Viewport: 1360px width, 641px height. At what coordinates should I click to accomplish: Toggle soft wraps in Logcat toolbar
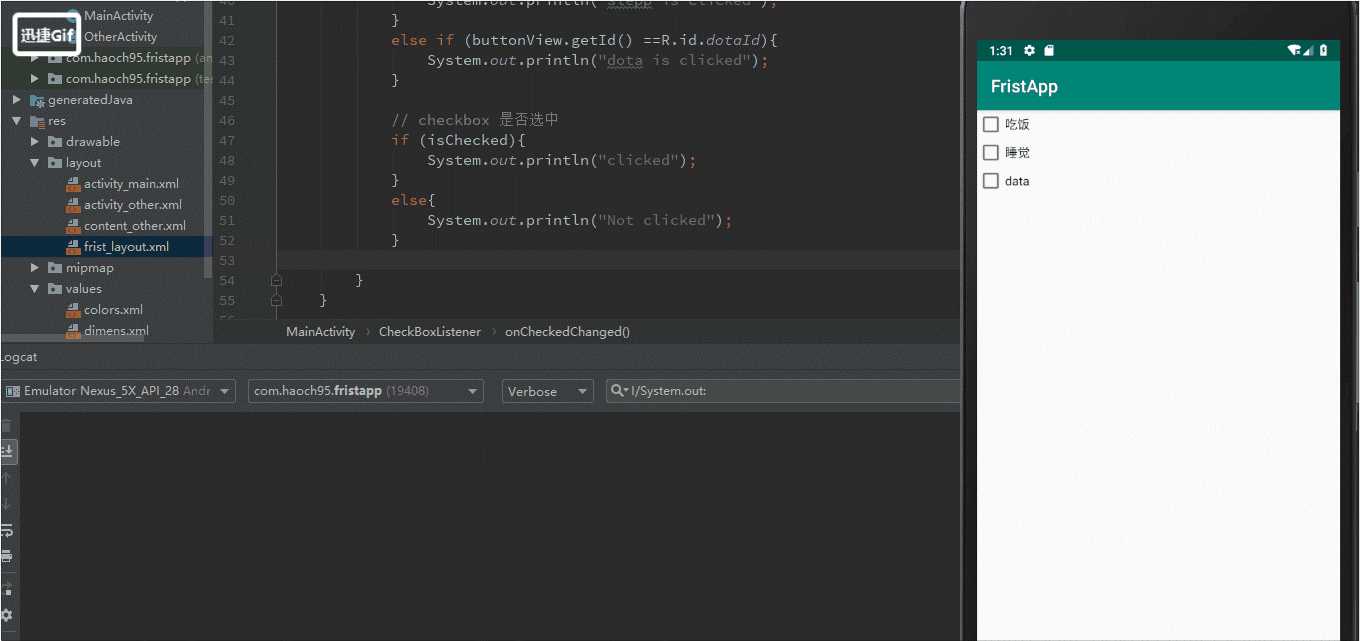click(6, 530)
